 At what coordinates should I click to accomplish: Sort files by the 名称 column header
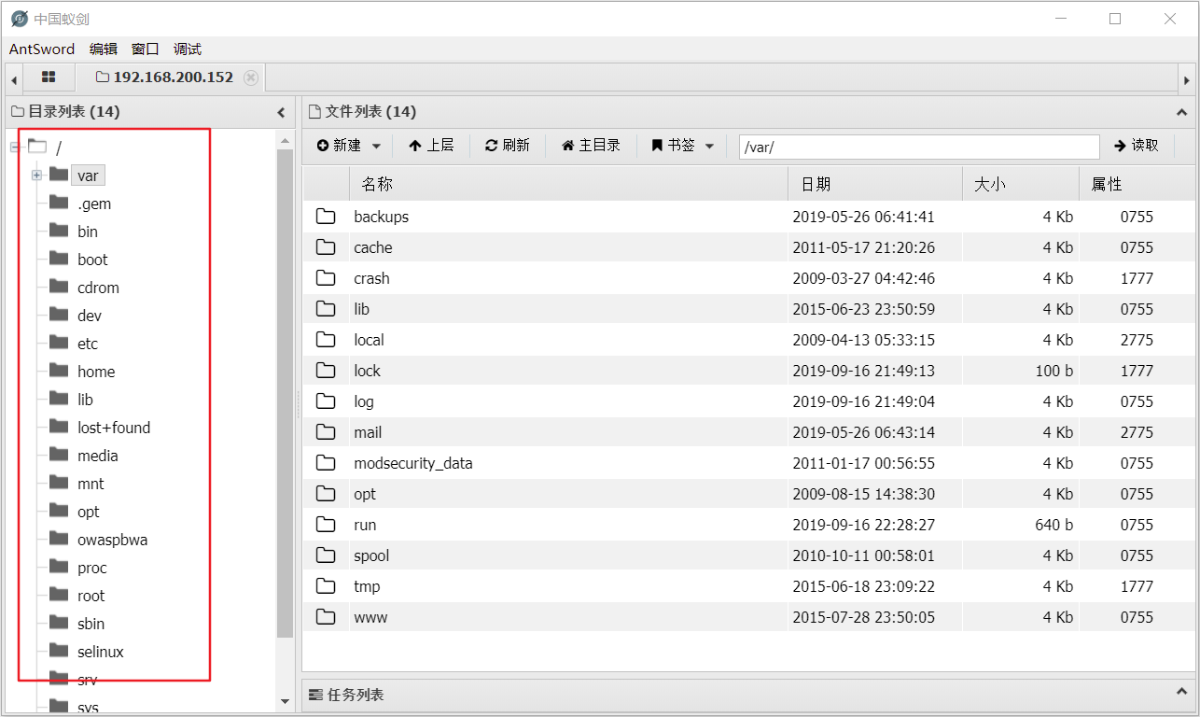[x=568, y=184]
